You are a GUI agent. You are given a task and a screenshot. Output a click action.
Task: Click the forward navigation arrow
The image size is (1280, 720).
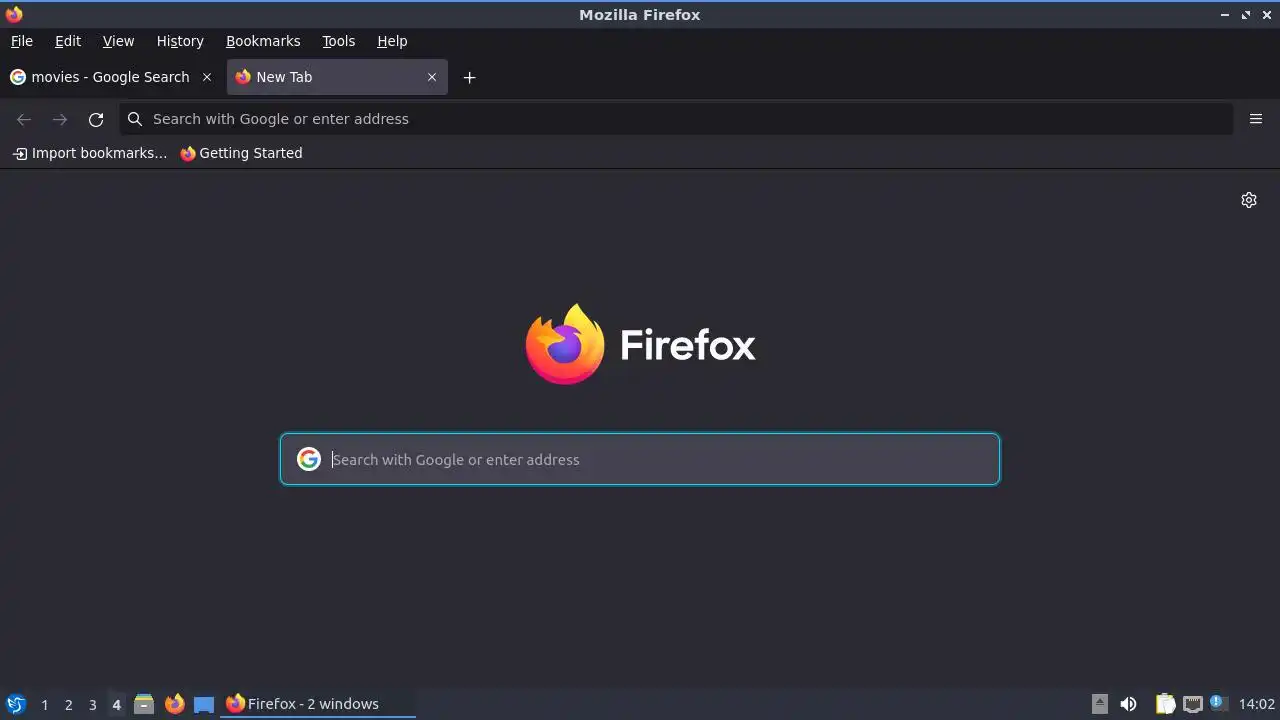click(60, 119)
